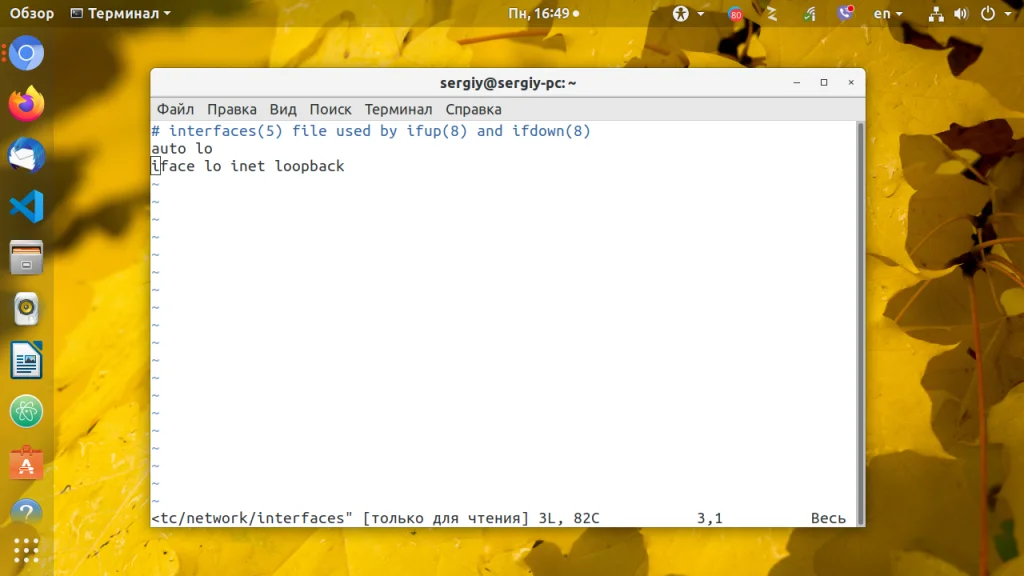Open the volume speaker icon
The width and height of the screenshot is (1024, 576).
961,14
